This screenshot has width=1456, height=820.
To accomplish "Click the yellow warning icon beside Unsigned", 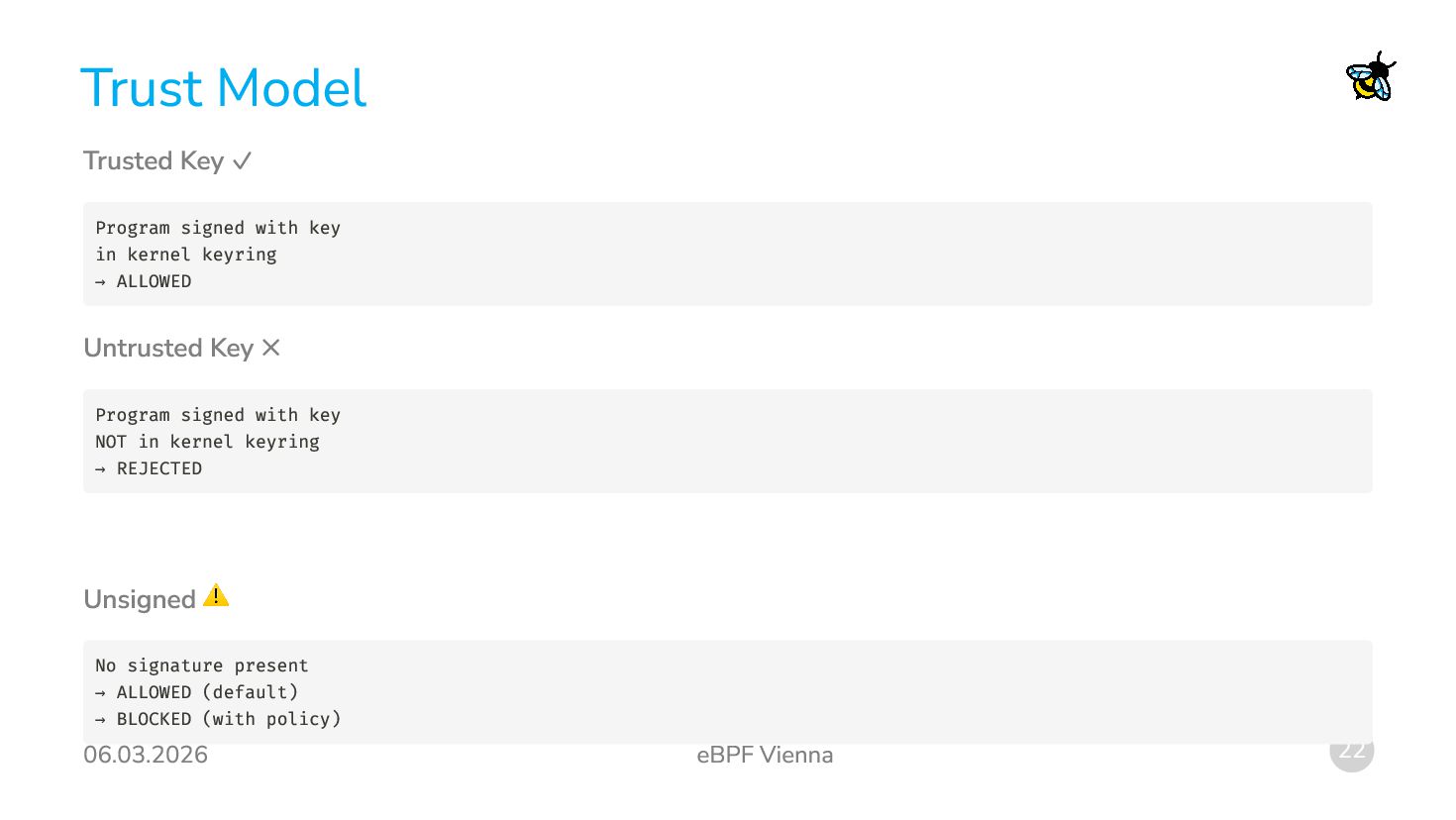I will [216, 596].
